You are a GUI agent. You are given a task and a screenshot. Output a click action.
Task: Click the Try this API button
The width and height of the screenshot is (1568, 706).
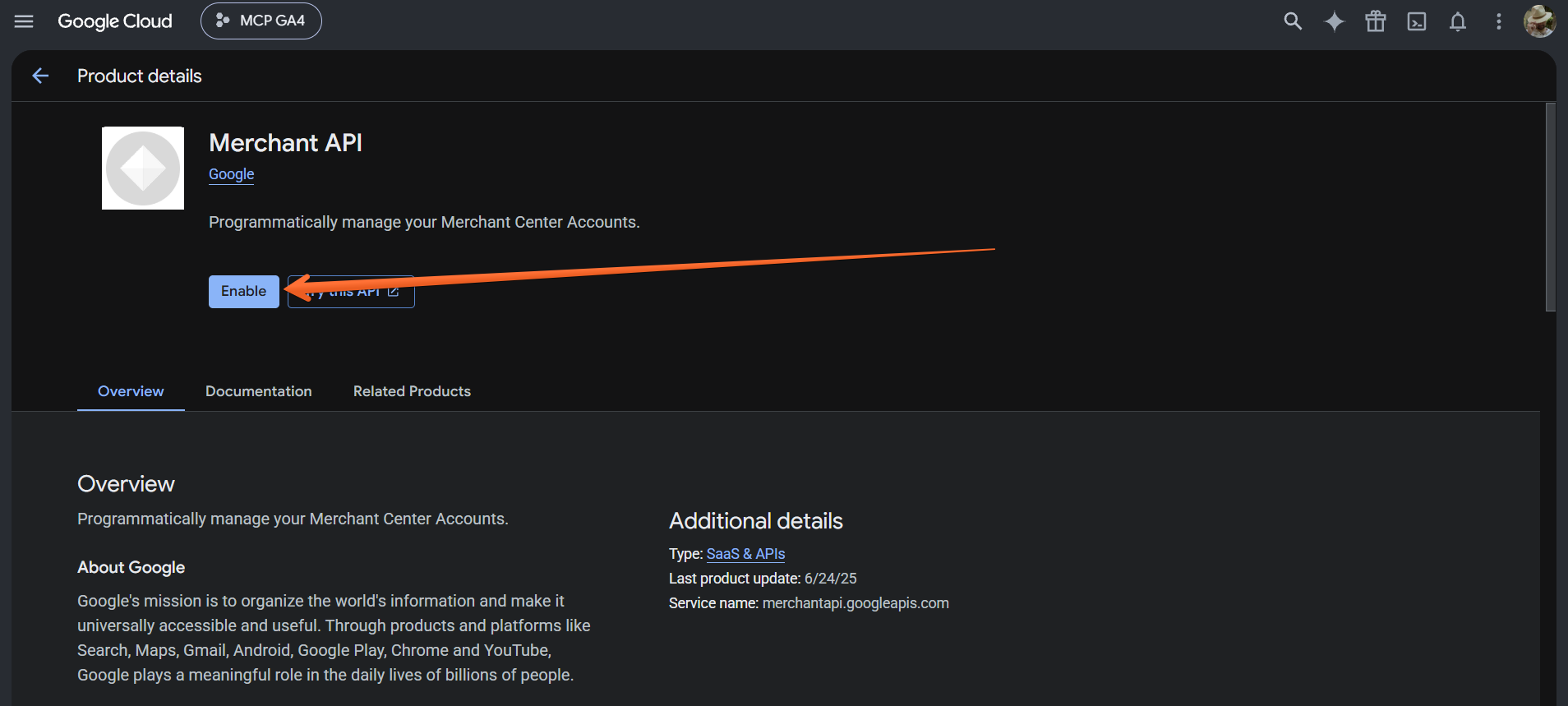click(351, 292)
